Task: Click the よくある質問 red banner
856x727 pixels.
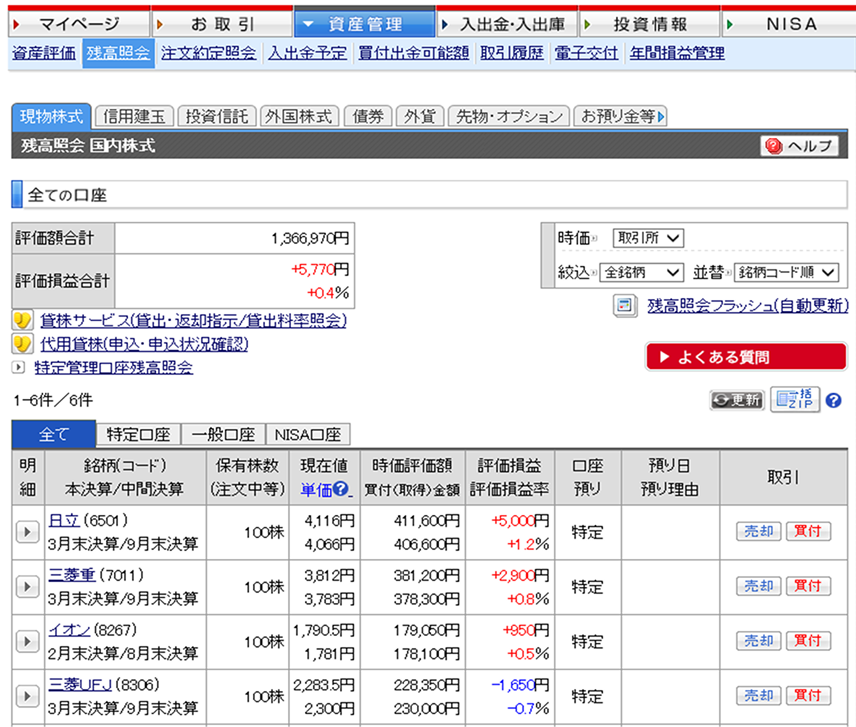Action: (x=746, y=357)
